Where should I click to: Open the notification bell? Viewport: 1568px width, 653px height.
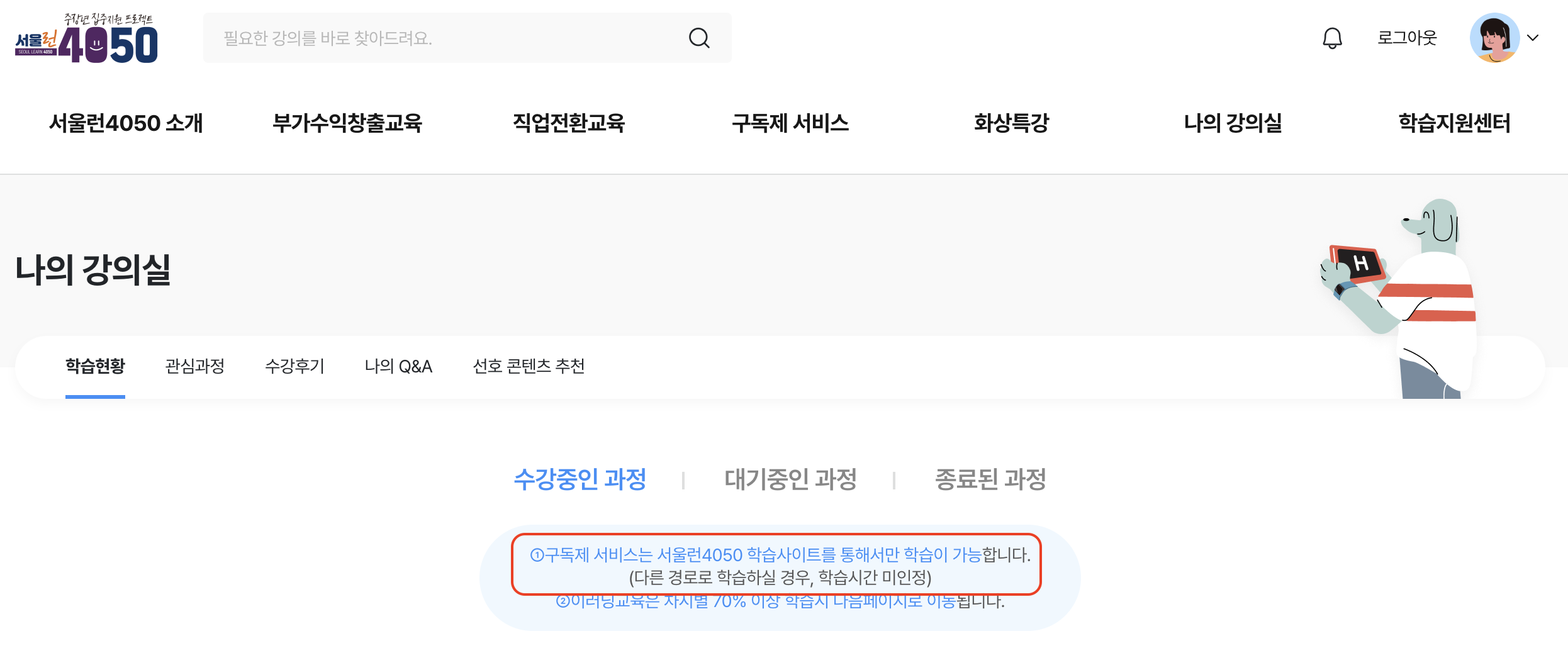[x=1332, y=38]
